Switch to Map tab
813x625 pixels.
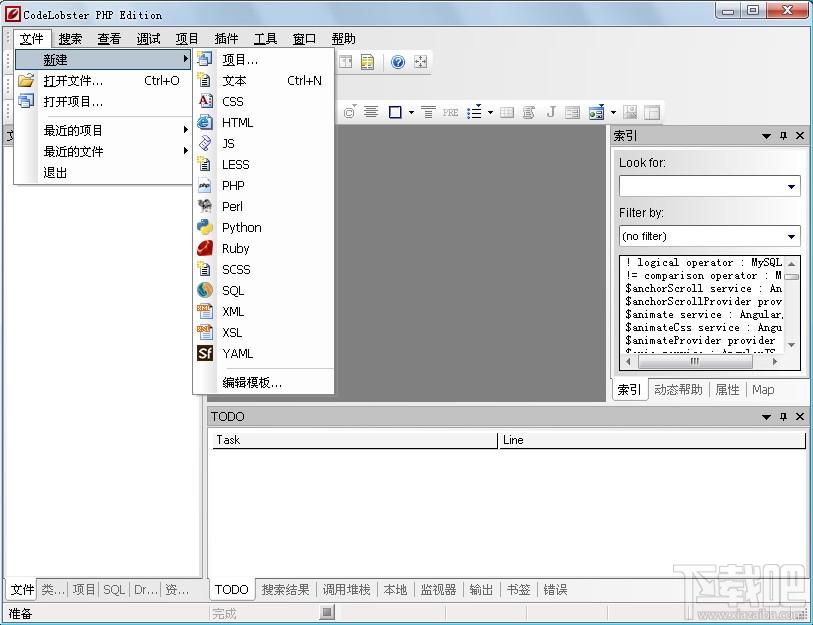(763, 390)
